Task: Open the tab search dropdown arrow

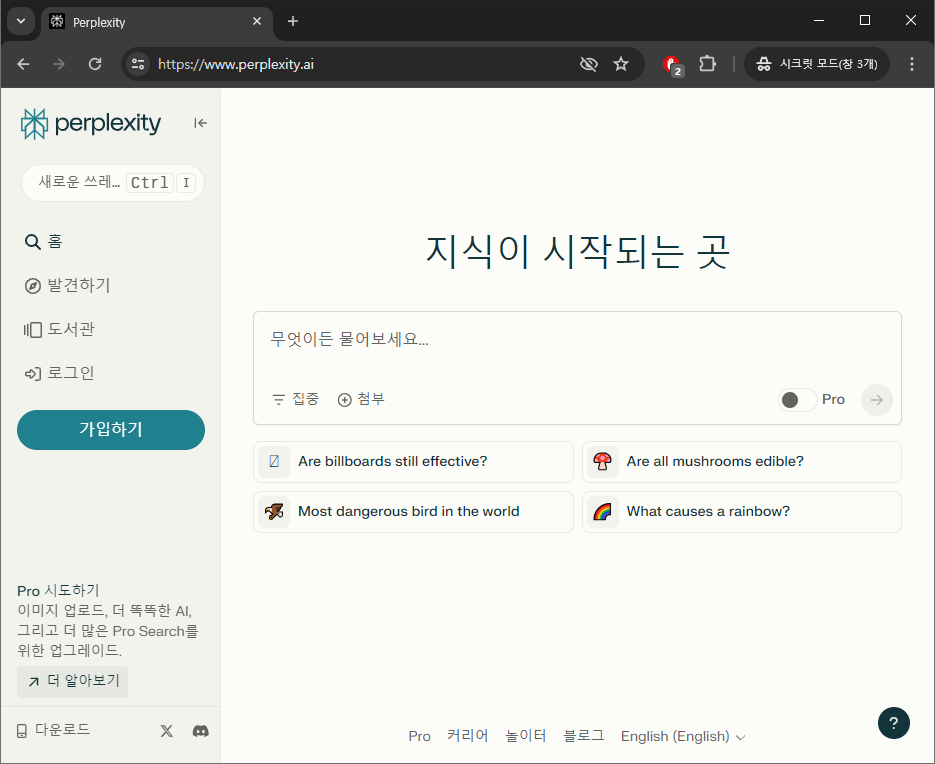Action: tap(21, 21)
